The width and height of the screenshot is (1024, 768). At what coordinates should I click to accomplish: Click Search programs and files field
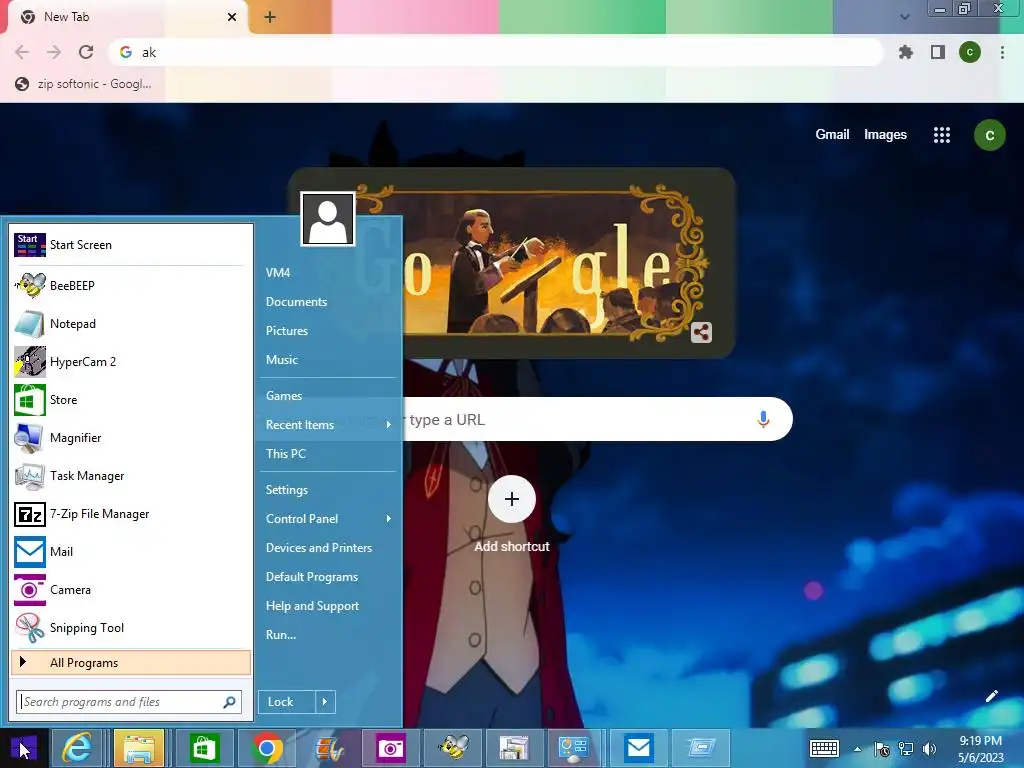(x=129, y=702)
